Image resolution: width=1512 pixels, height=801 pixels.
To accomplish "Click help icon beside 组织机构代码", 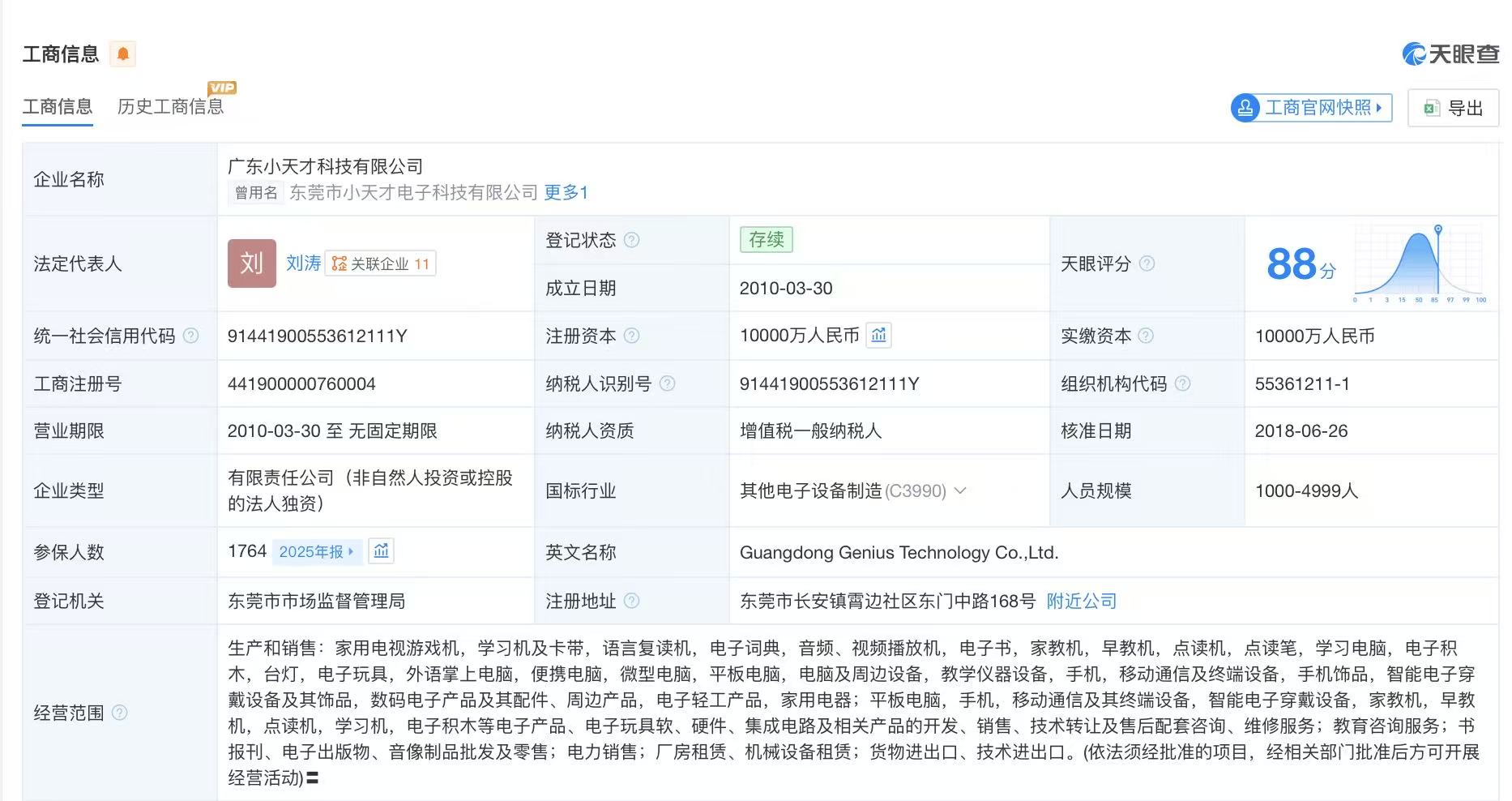I will (1182, 383).
